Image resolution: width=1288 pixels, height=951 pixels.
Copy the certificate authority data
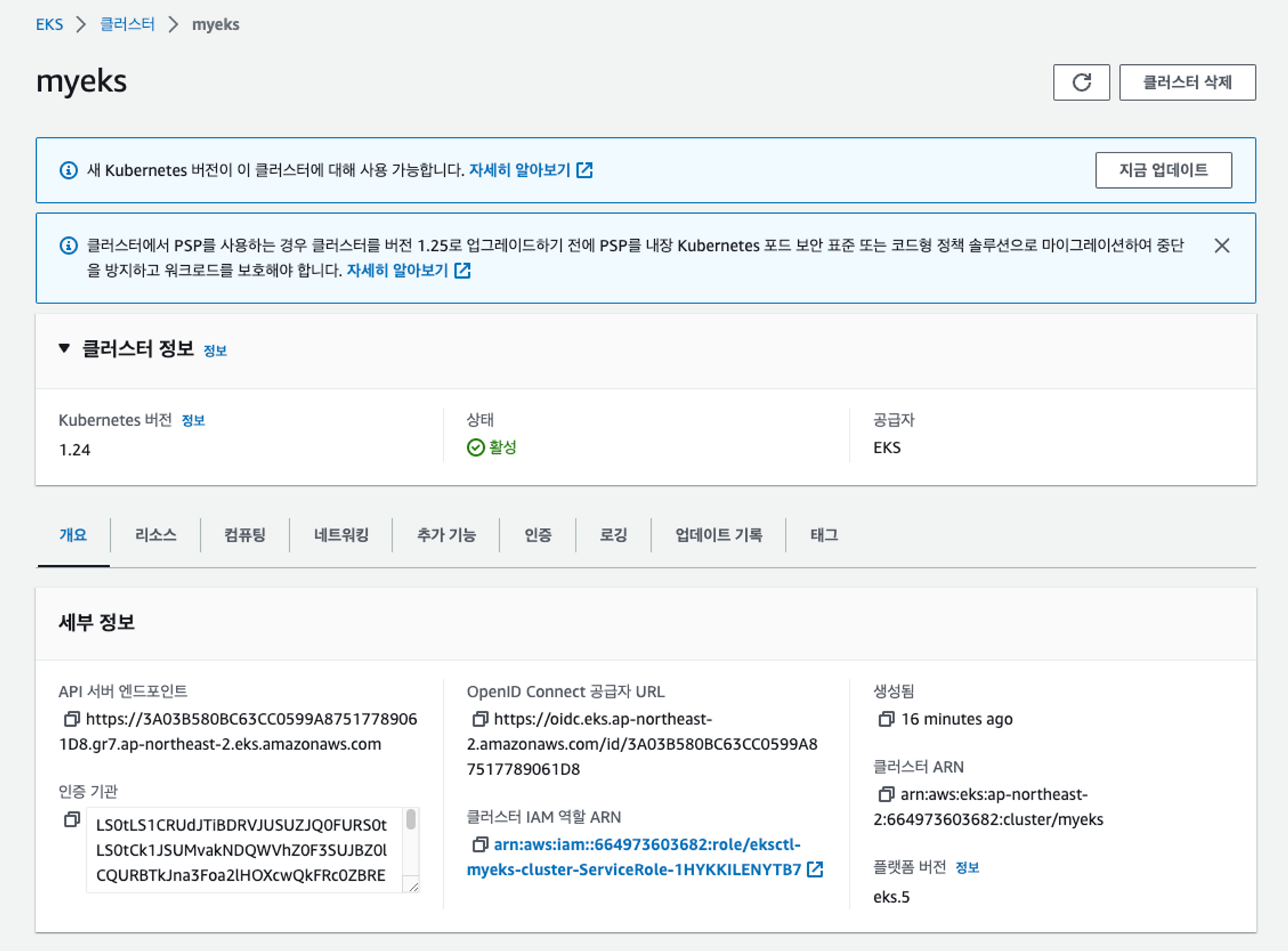(71, 820)
